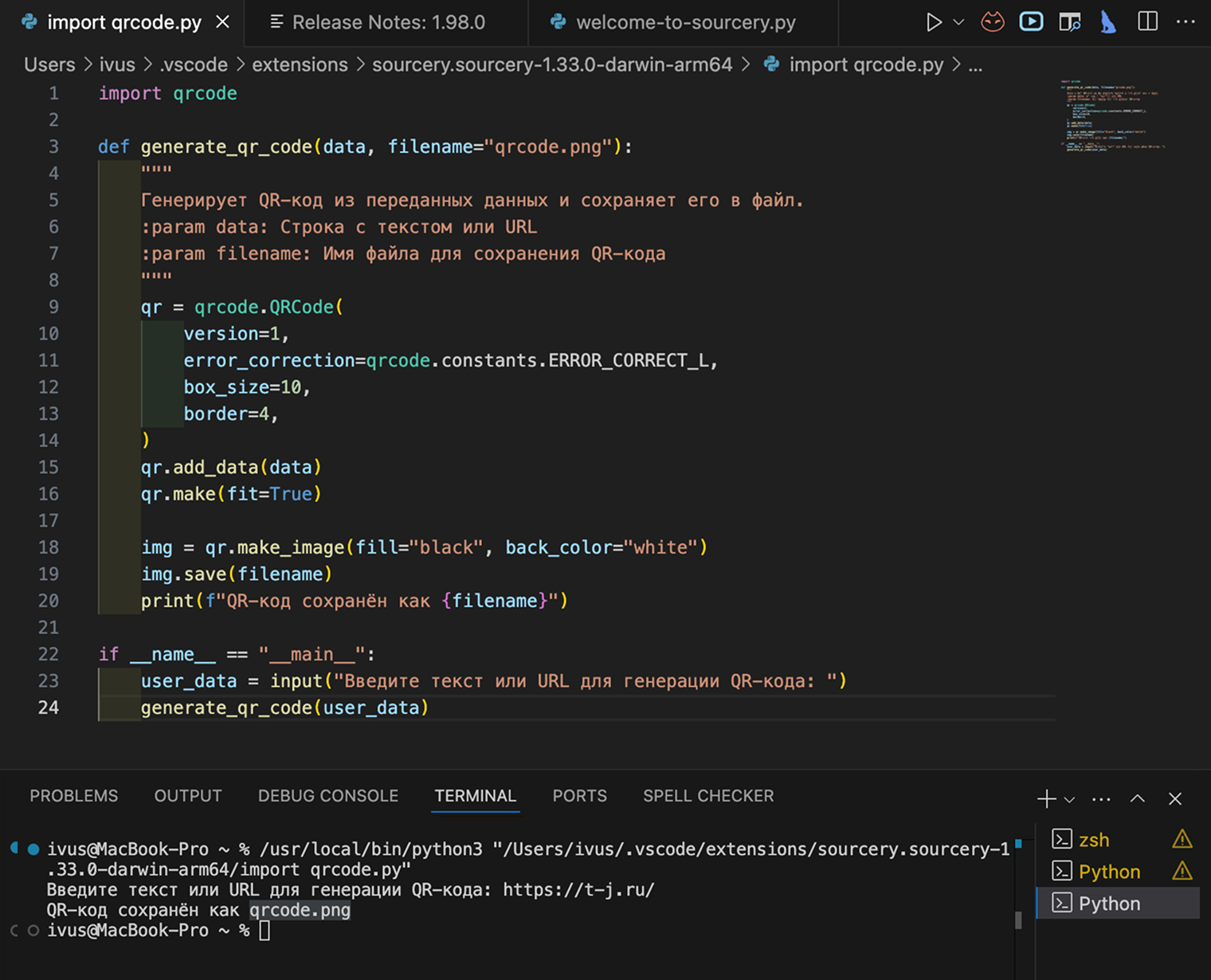Click grey command decoration circle at prompt
Screen dimensions: 1211x980
pos(33,931)
